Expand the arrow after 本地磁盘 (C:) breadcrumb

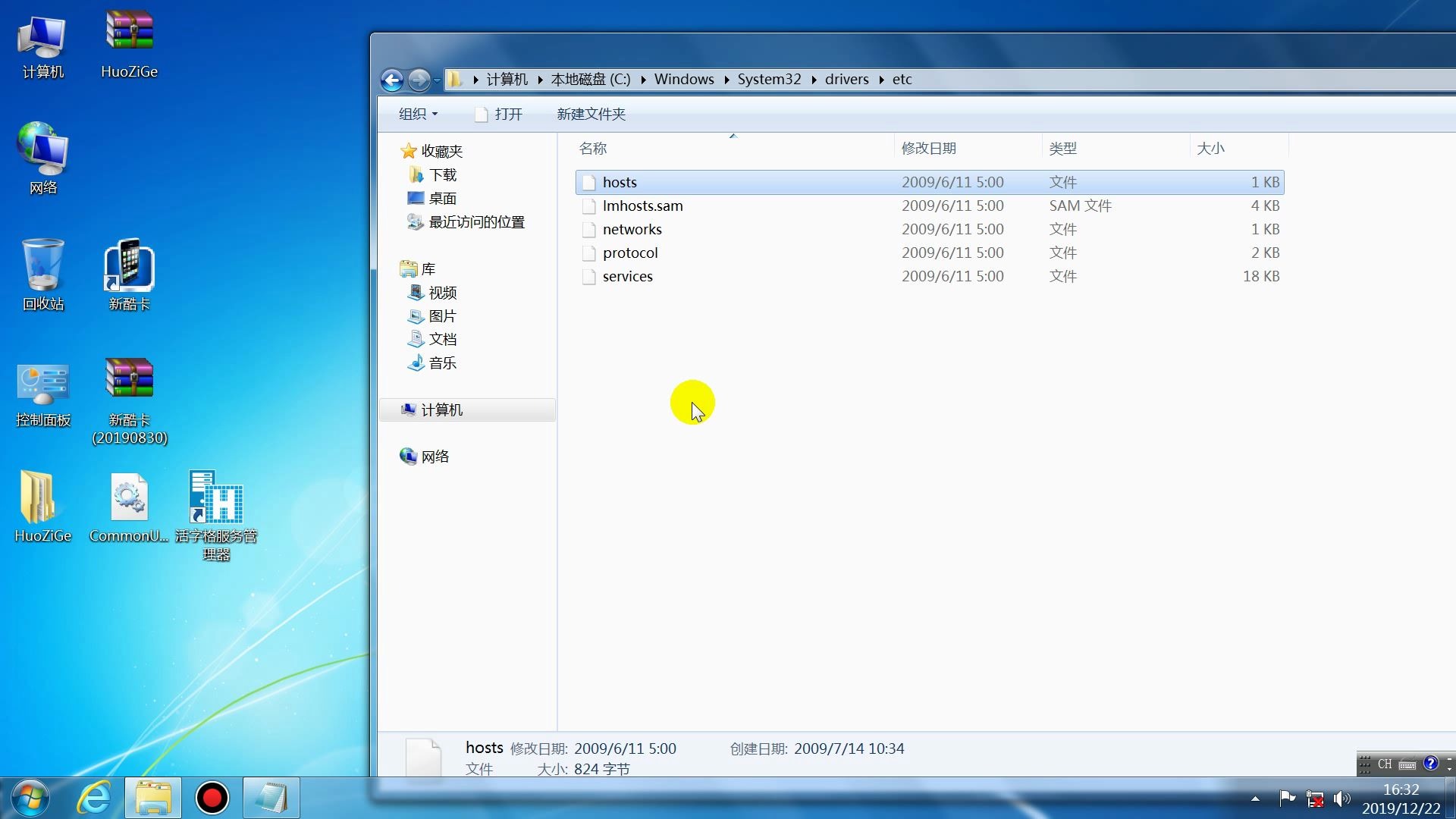643,80
